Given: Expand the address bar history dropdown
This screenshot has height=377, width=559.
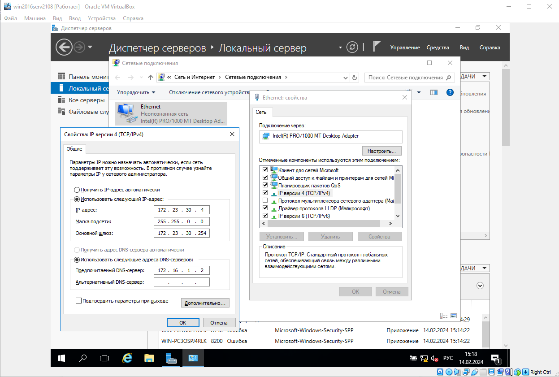Looking at the screenshot, I should (345, 77).
